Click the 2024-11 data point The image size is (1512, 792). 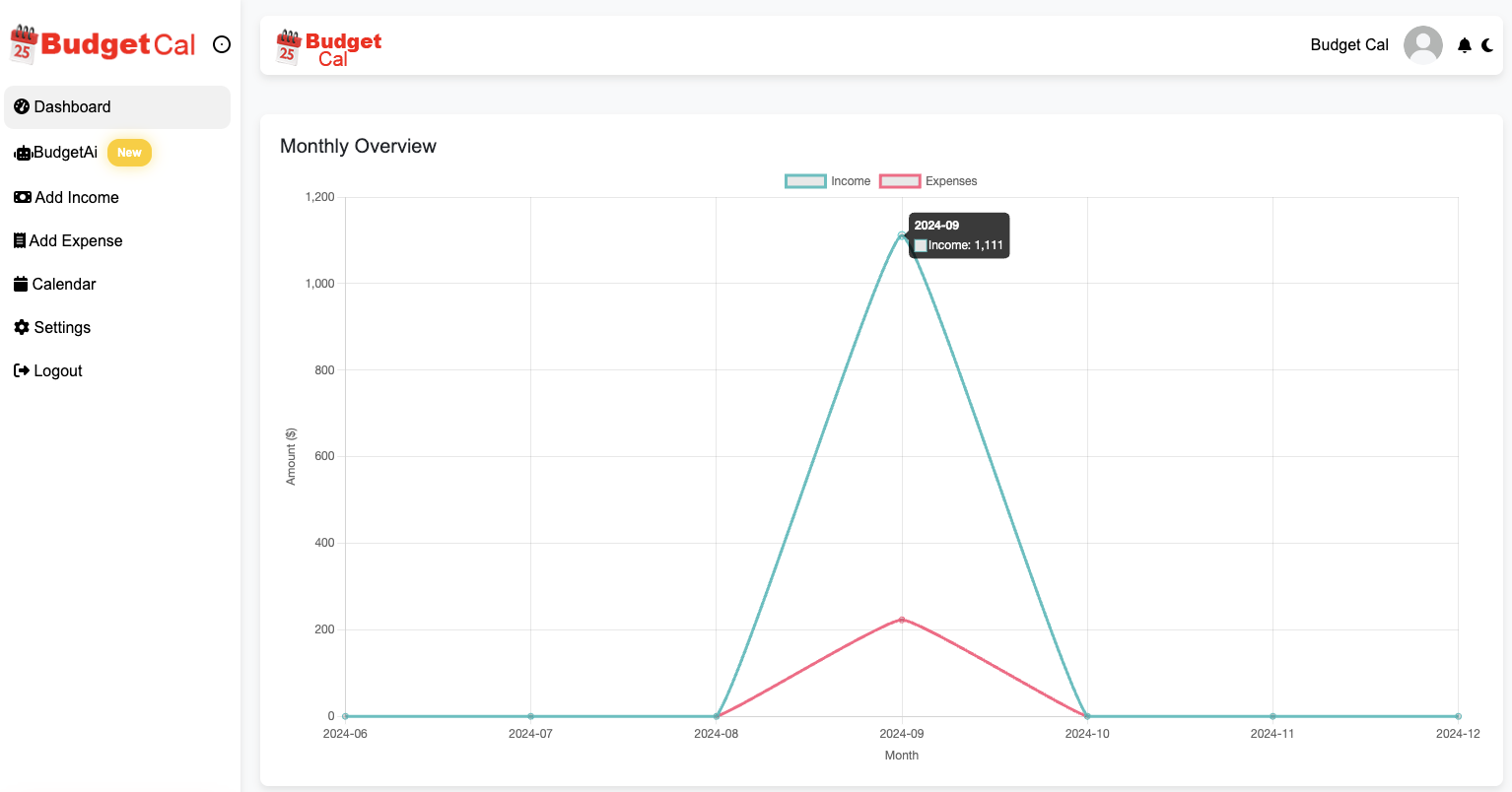pyautogui.click(x=1272, y=716)
